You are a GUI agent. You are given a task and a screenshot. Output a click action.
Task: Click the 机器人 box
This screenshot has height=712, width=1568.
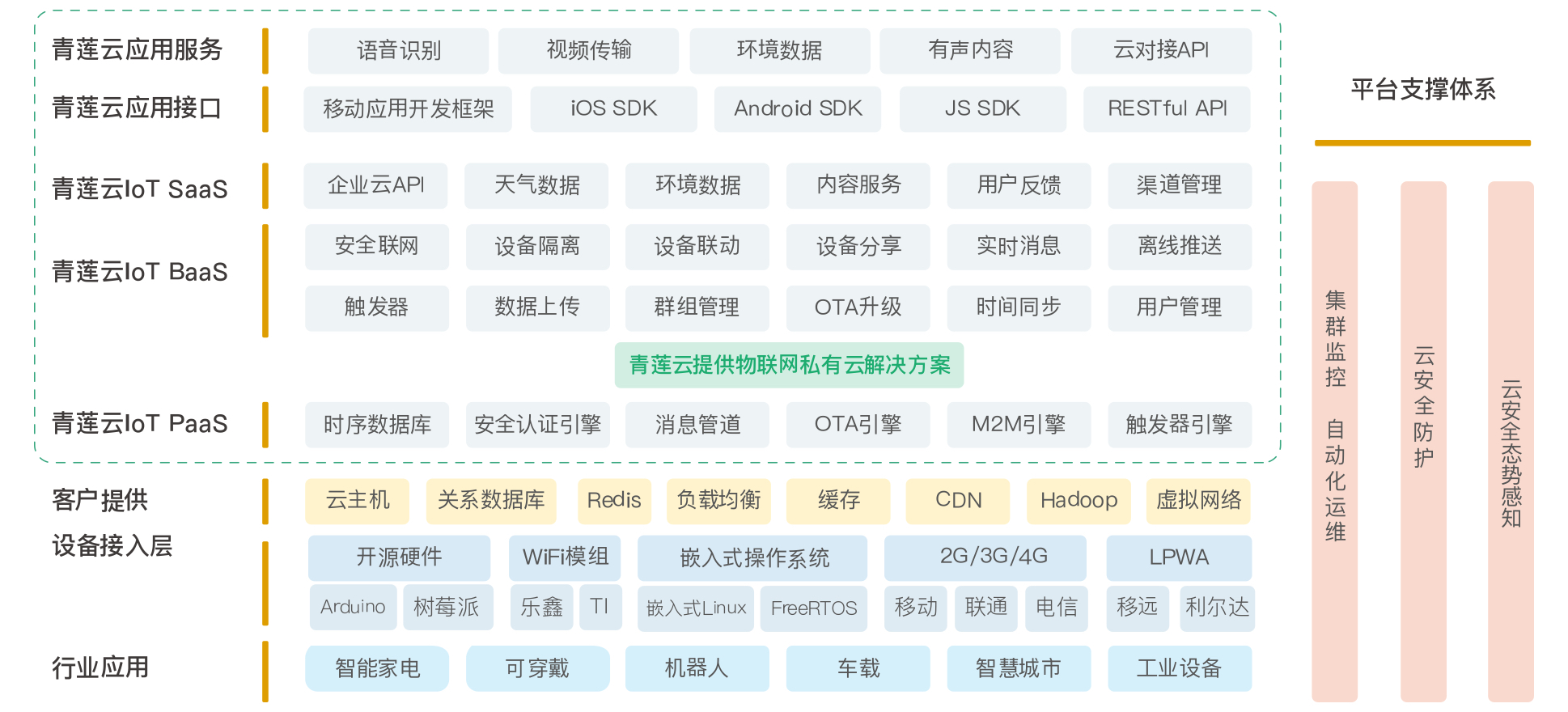point(697,668)
